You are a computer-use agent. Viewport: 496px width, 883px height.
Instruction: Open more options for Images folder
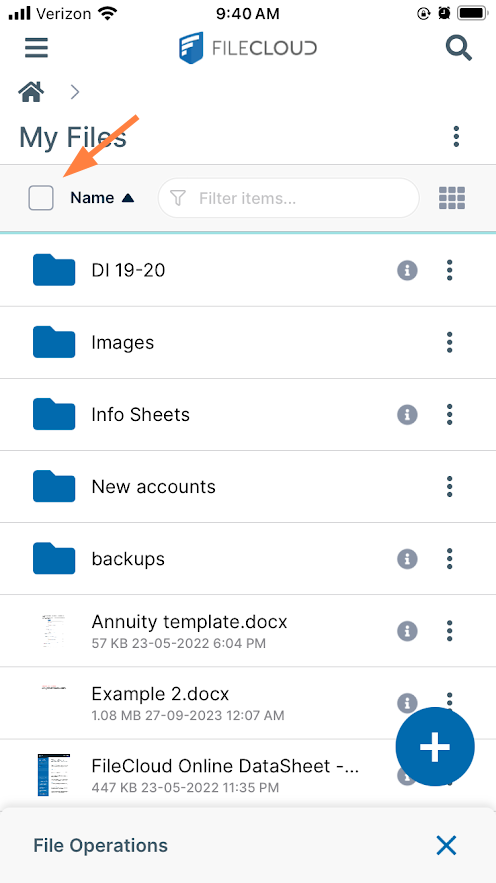pos(449,342)
